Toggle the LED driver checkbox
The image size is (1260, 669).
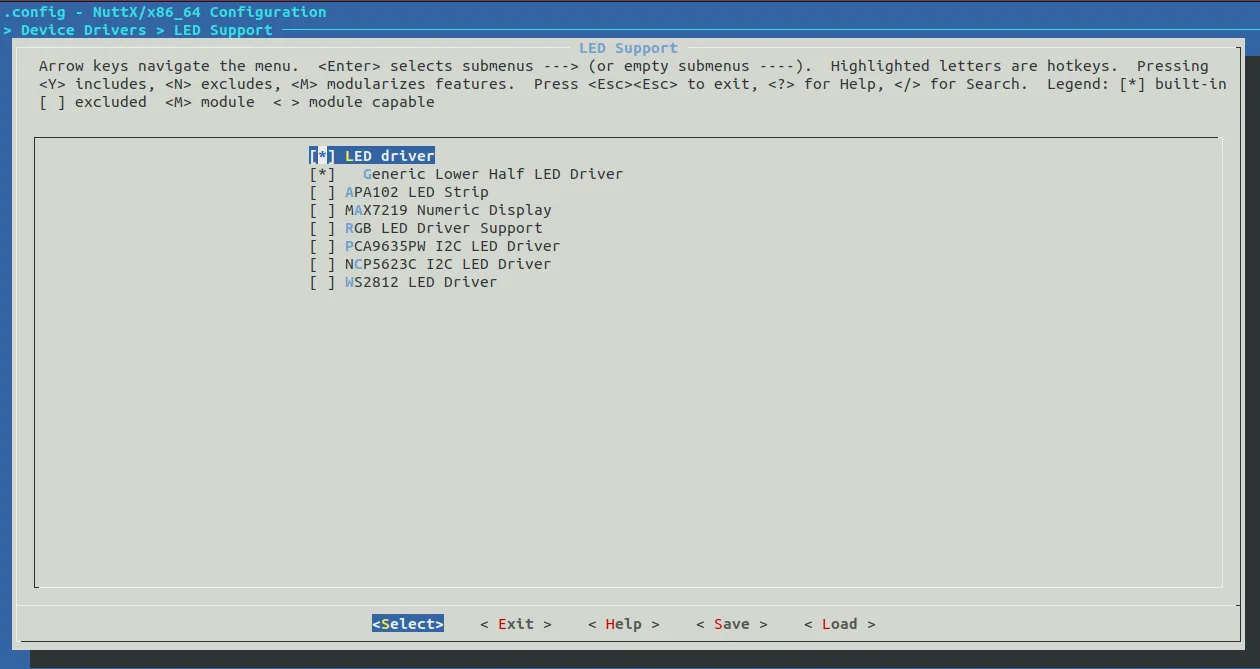(322, 156)
